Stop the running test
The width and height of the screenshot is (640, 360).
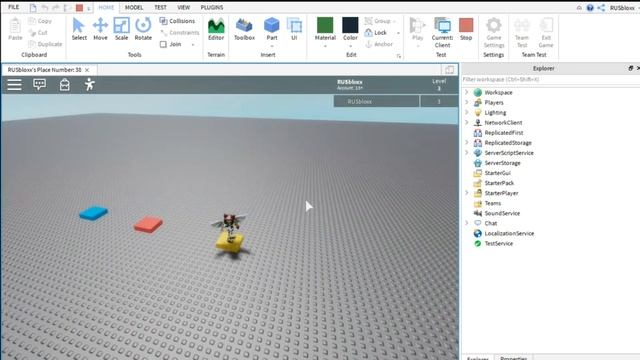(x=466, y=29)
